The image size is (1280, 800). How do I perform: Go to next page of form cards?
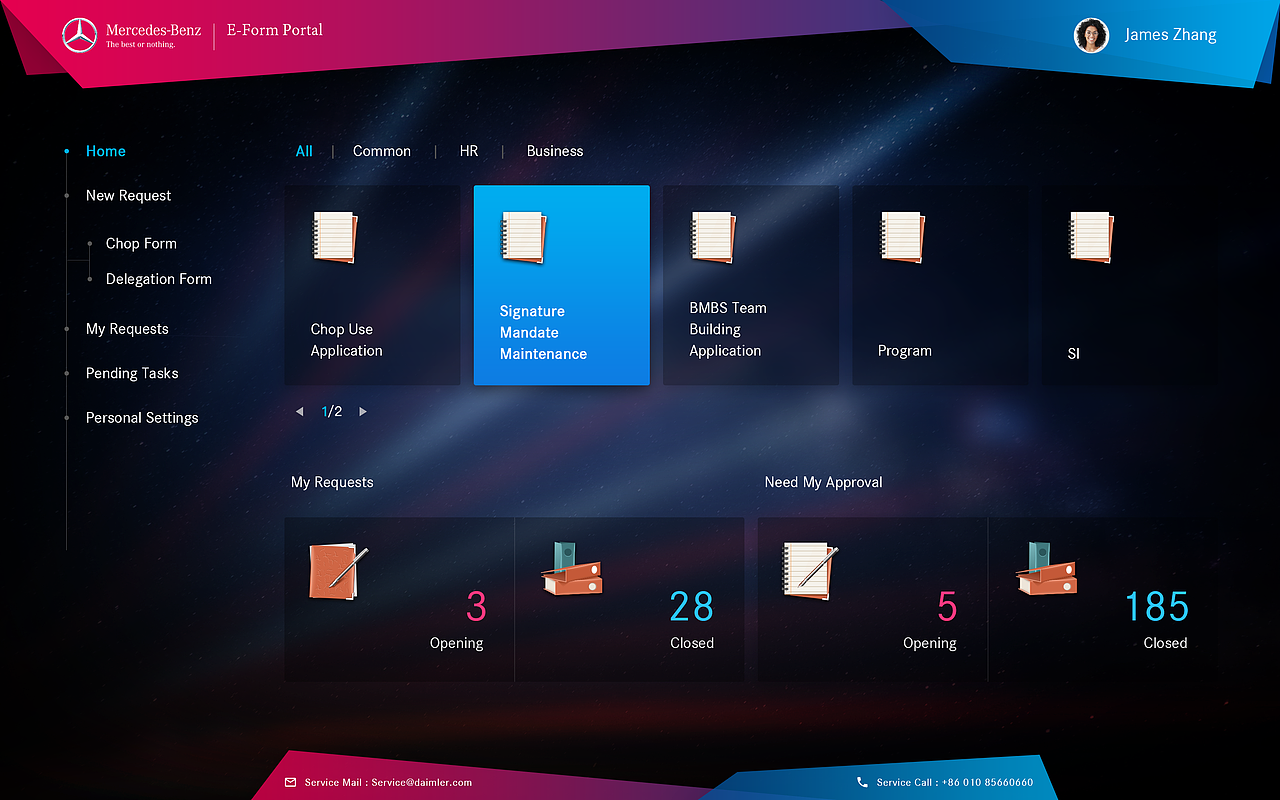[363, 412]
